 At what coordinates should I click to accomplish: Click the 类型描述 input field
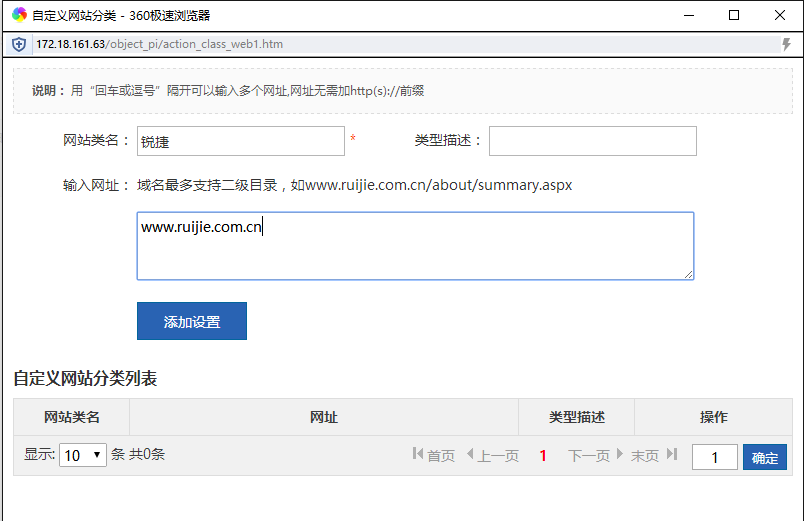click(593, 141)
